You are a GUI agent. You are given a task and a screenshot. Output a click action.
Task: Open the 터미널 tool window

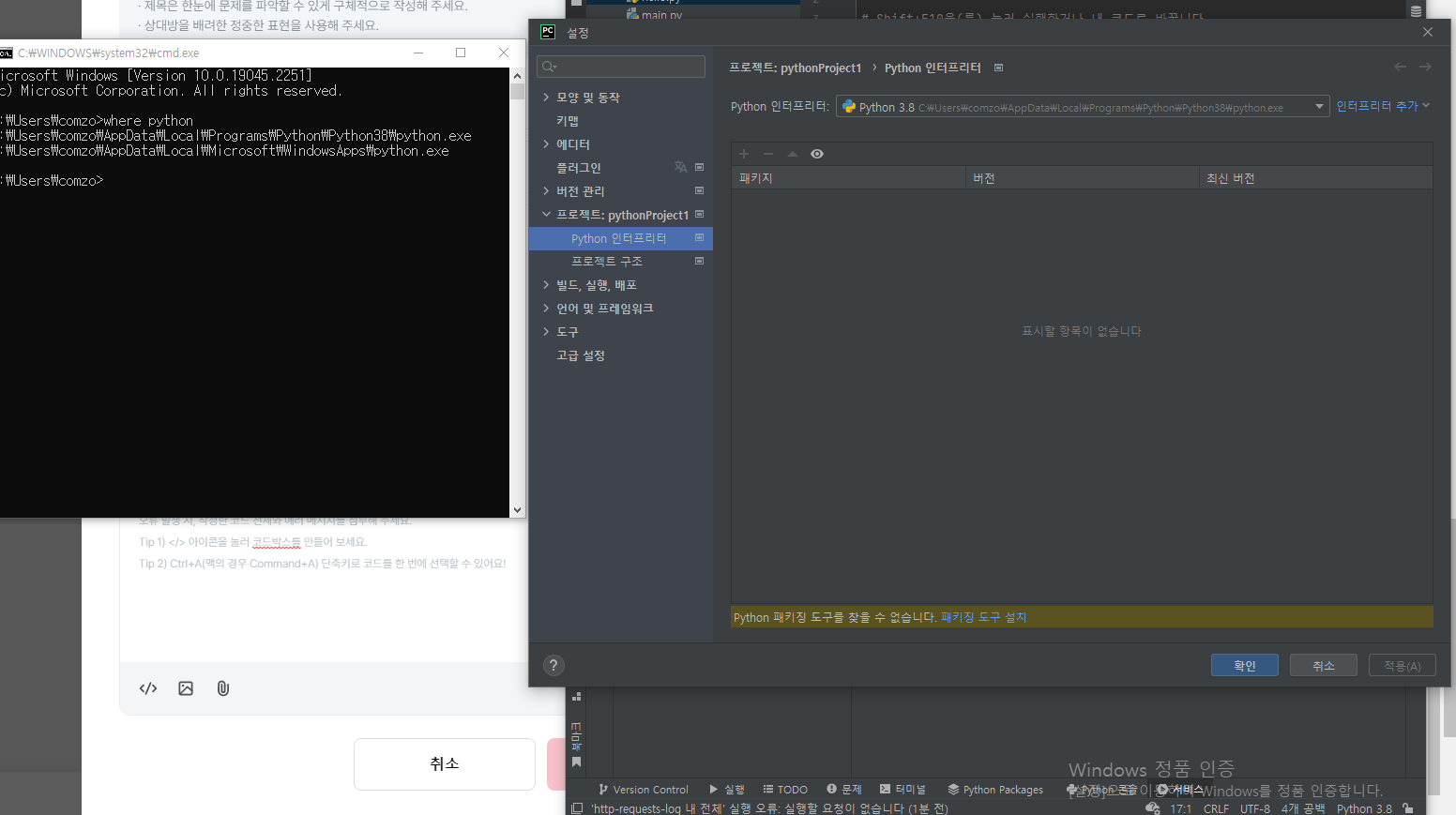point(902,790)
